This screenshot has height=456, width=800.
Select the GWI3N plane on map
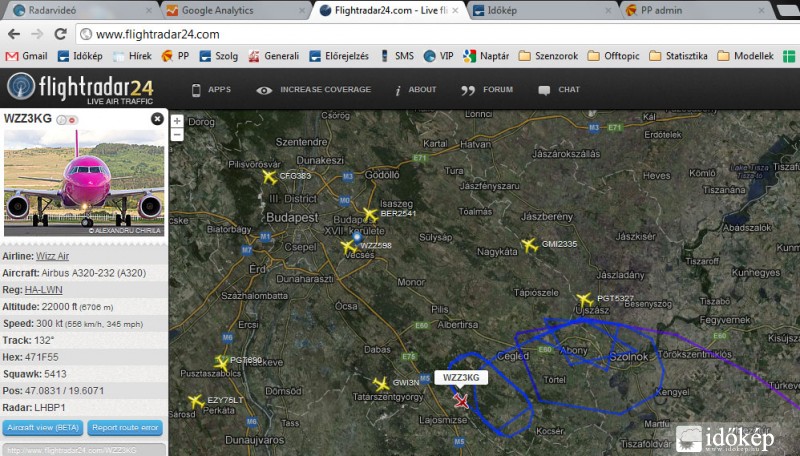(381, 384)
